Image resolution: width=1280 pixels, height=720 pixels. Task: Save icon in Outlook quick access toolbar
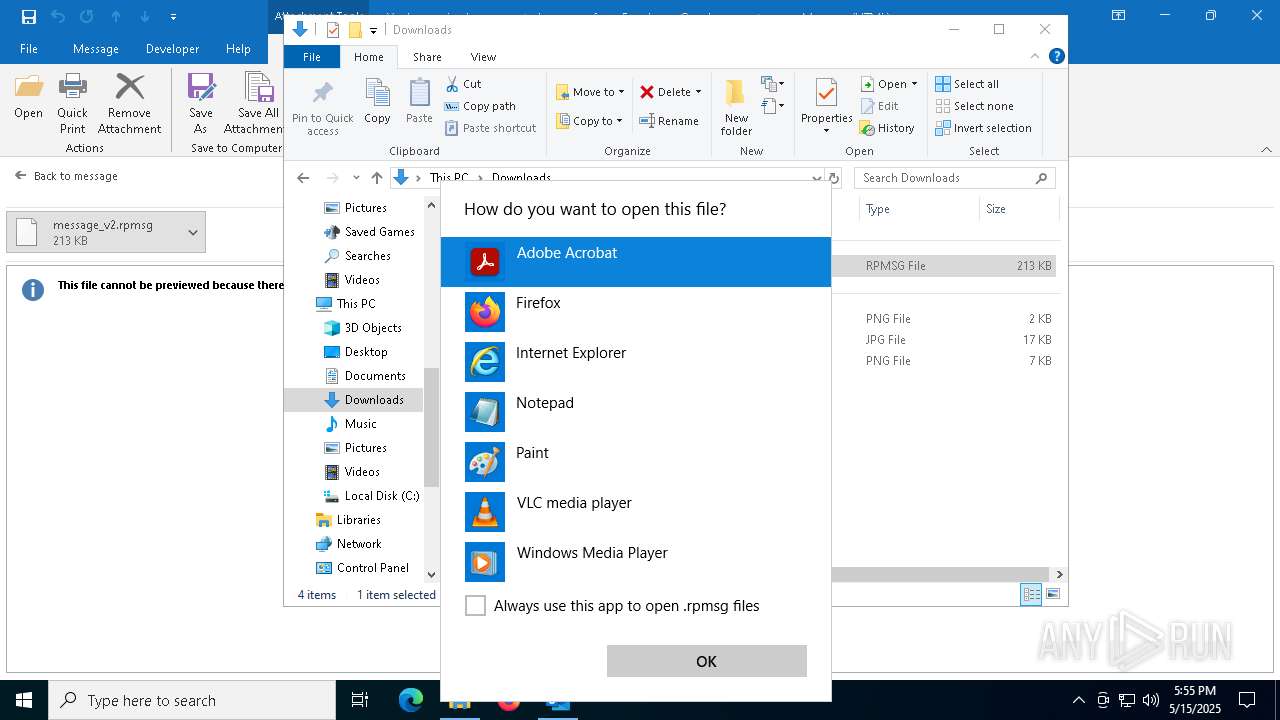28,16
